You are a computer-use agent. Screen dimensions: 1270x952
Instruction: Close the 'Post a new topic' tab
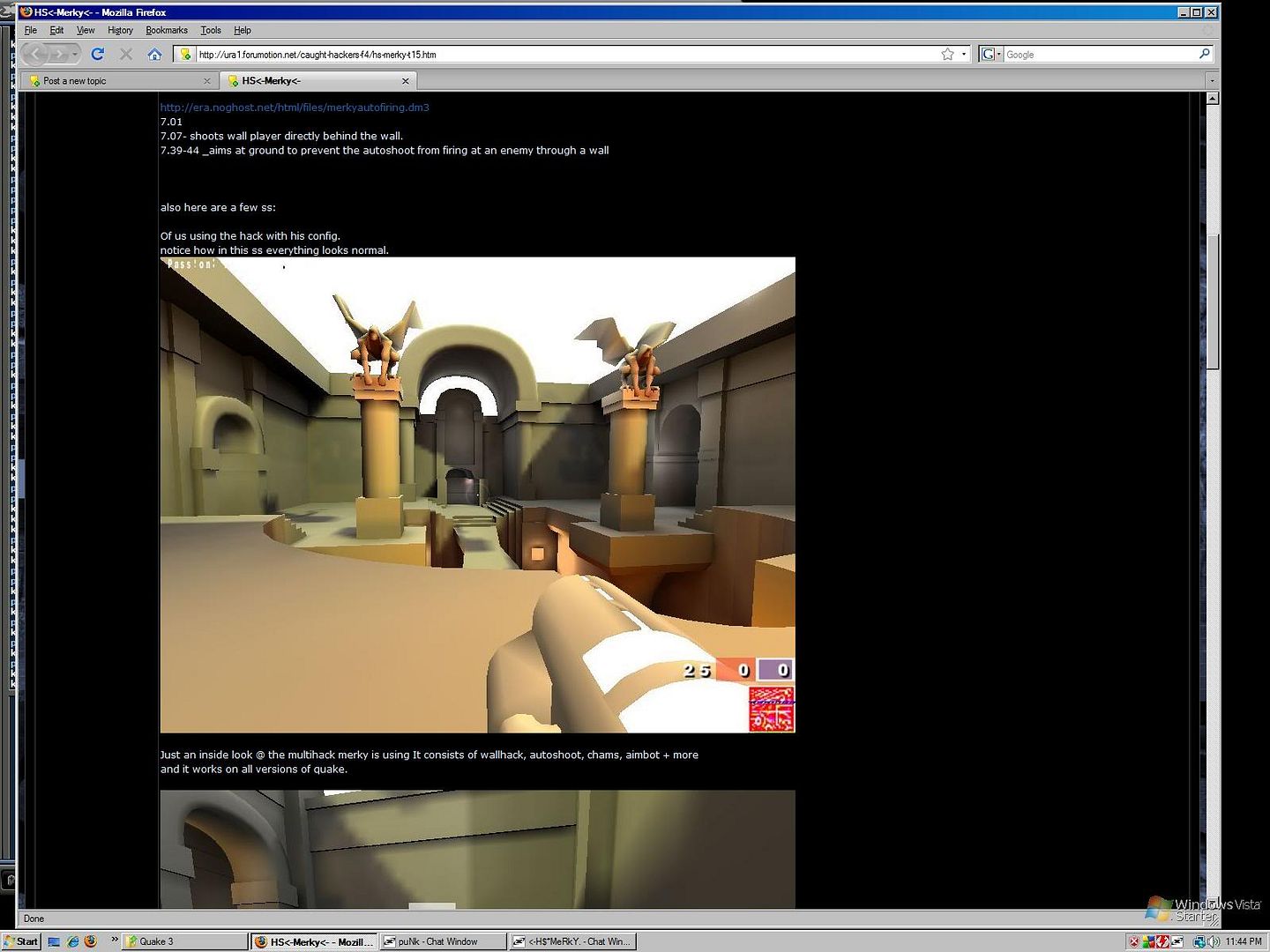(x=207, y=81)
